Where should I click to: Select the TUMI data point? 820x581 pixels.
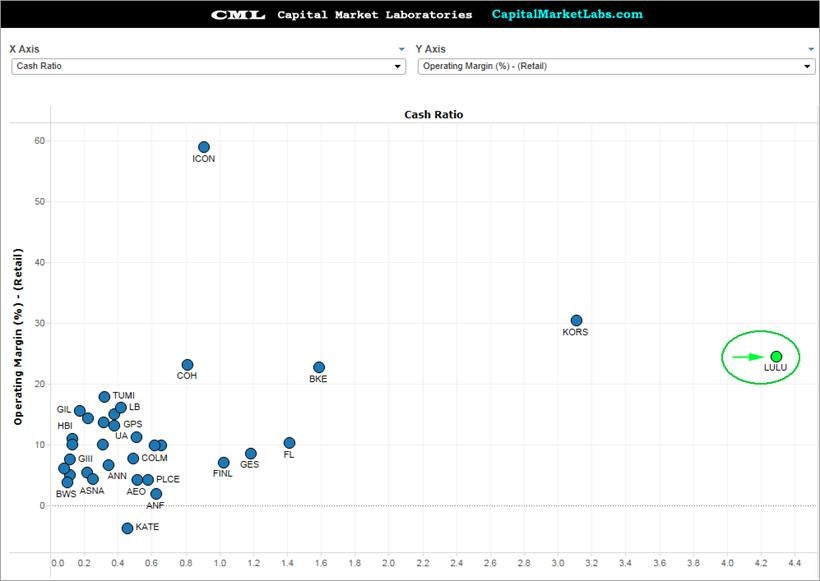[x=105, y=397]
